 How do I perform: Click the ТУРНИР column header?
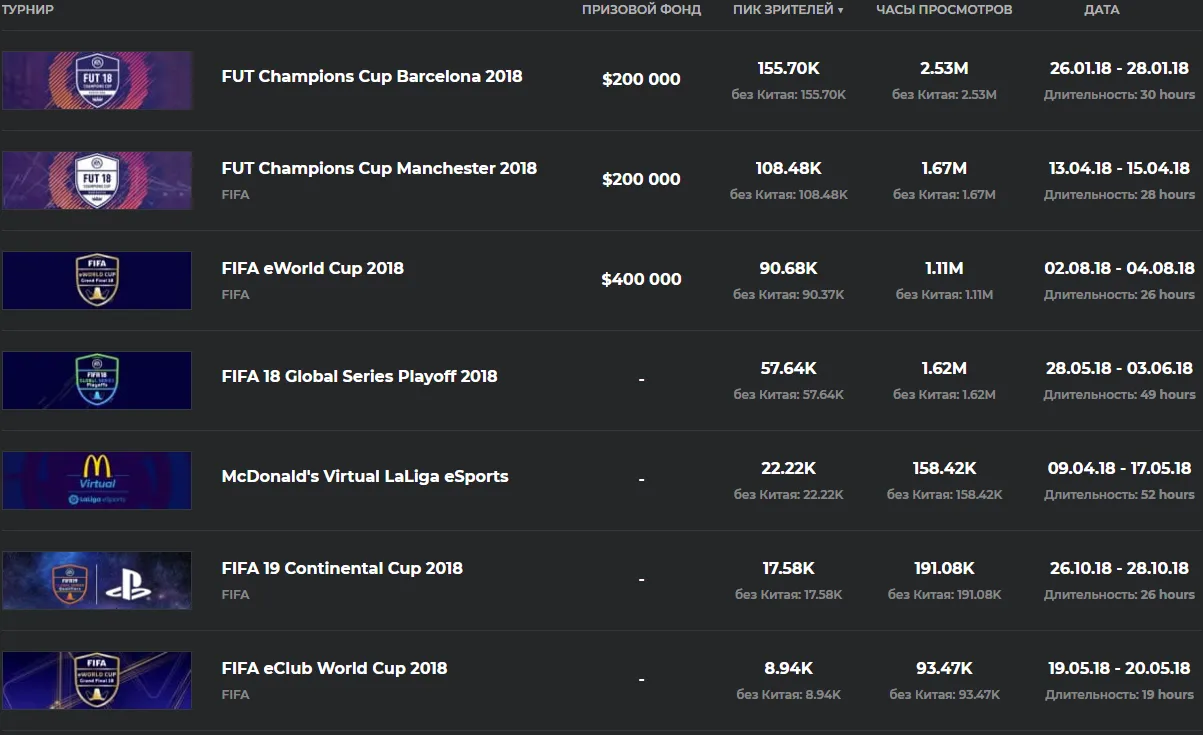(x=27, y=10)
